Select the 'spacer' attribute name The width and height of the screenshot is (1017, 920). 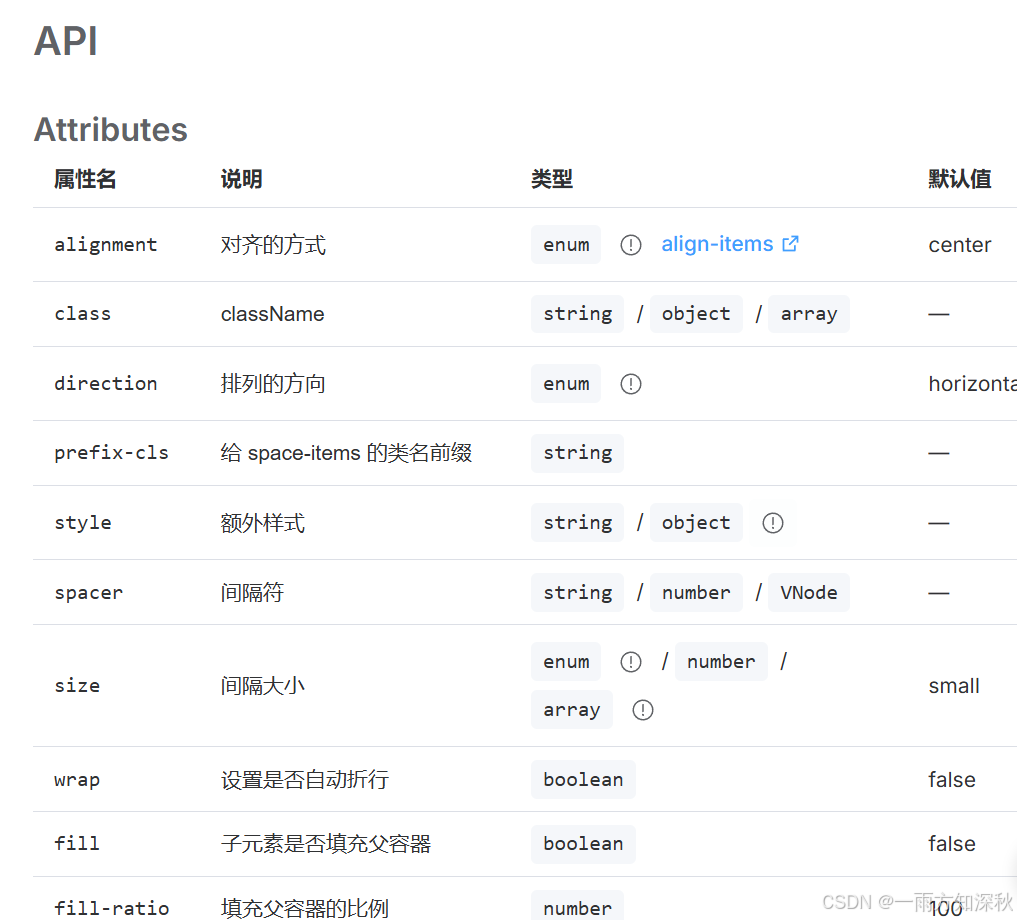(89, 592)
